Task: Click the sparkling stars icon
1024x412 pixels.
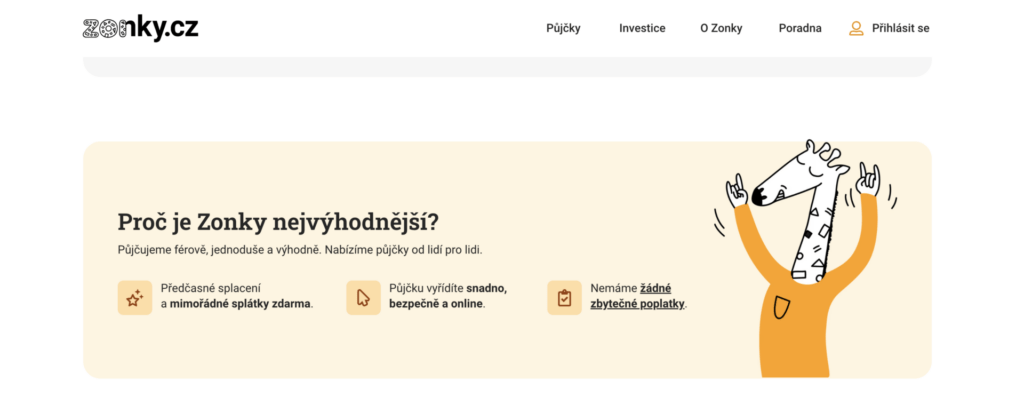Action: 135,298
